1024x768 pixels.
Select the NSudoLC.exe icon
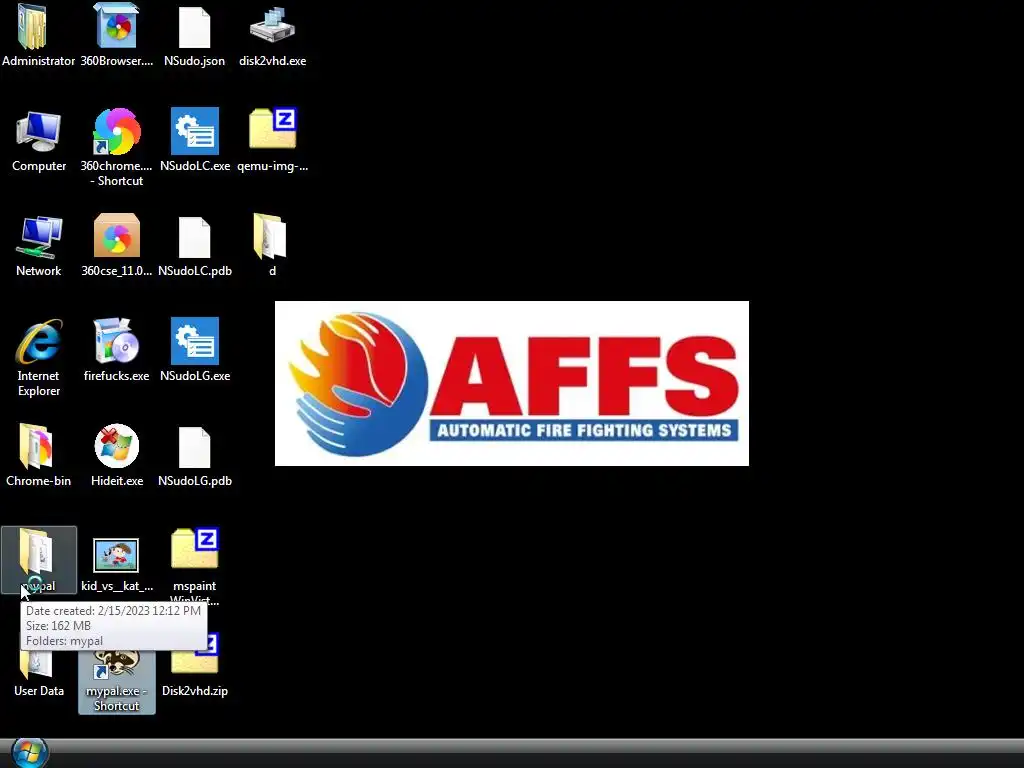coord(195,131)
